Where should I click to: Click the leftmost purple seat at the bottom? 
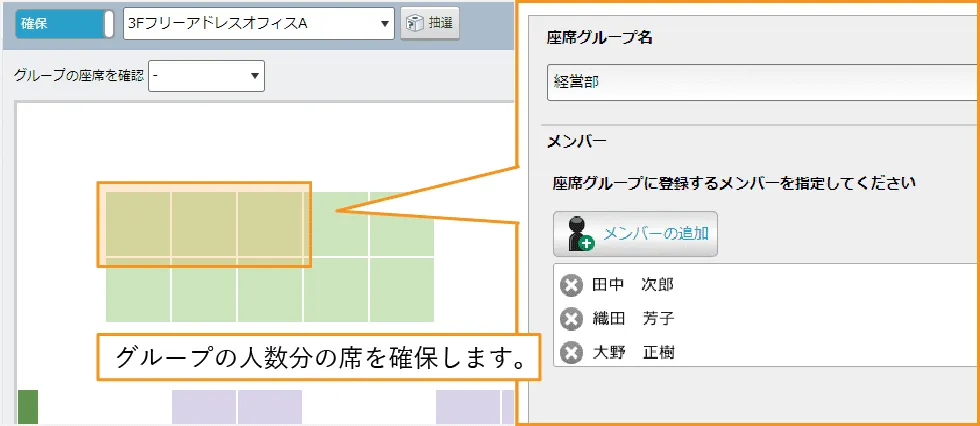click(x=204, y=407)
